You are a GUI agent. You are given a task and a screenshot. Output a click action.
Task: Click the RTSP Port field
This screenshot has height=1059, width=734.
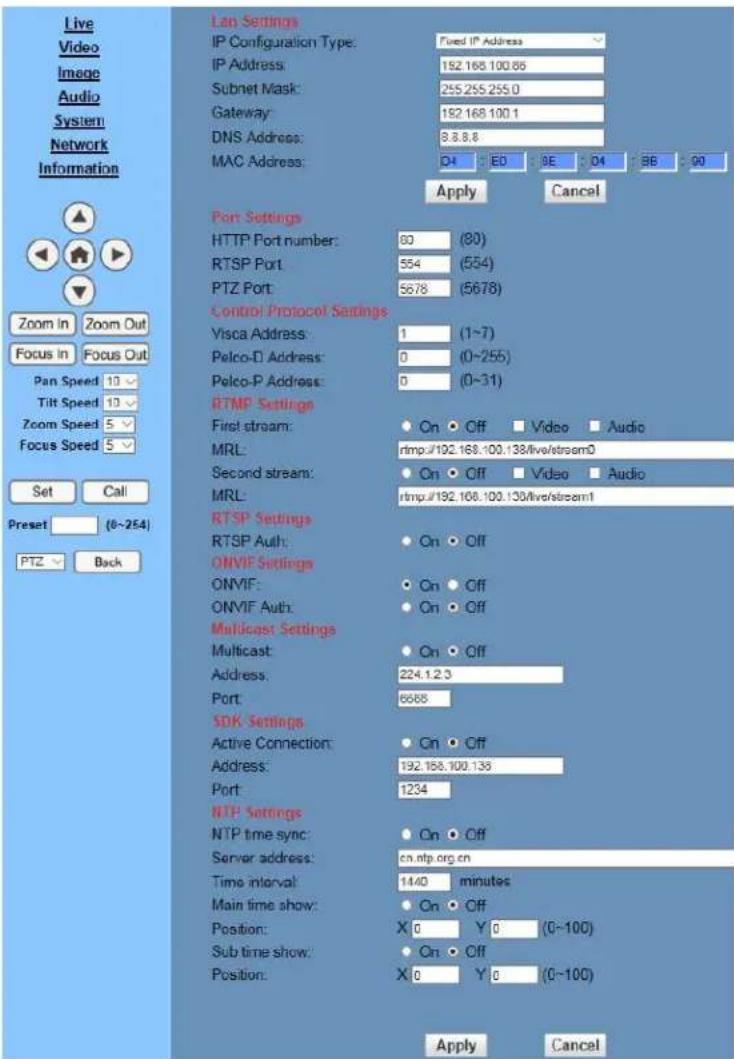pos(424,264)
